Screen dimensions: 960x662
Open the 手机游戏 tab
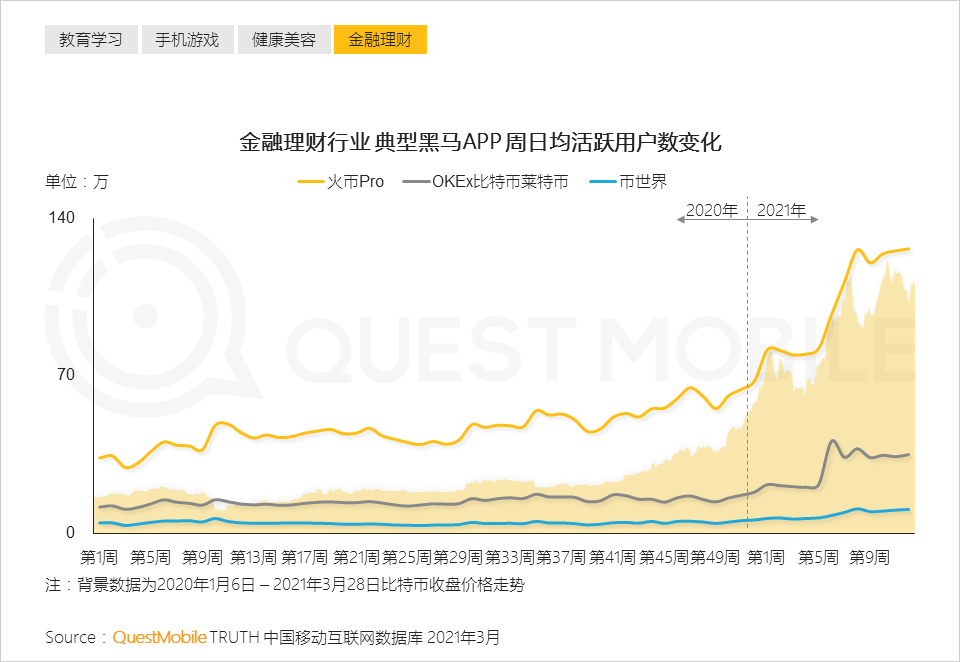(187, 40)
